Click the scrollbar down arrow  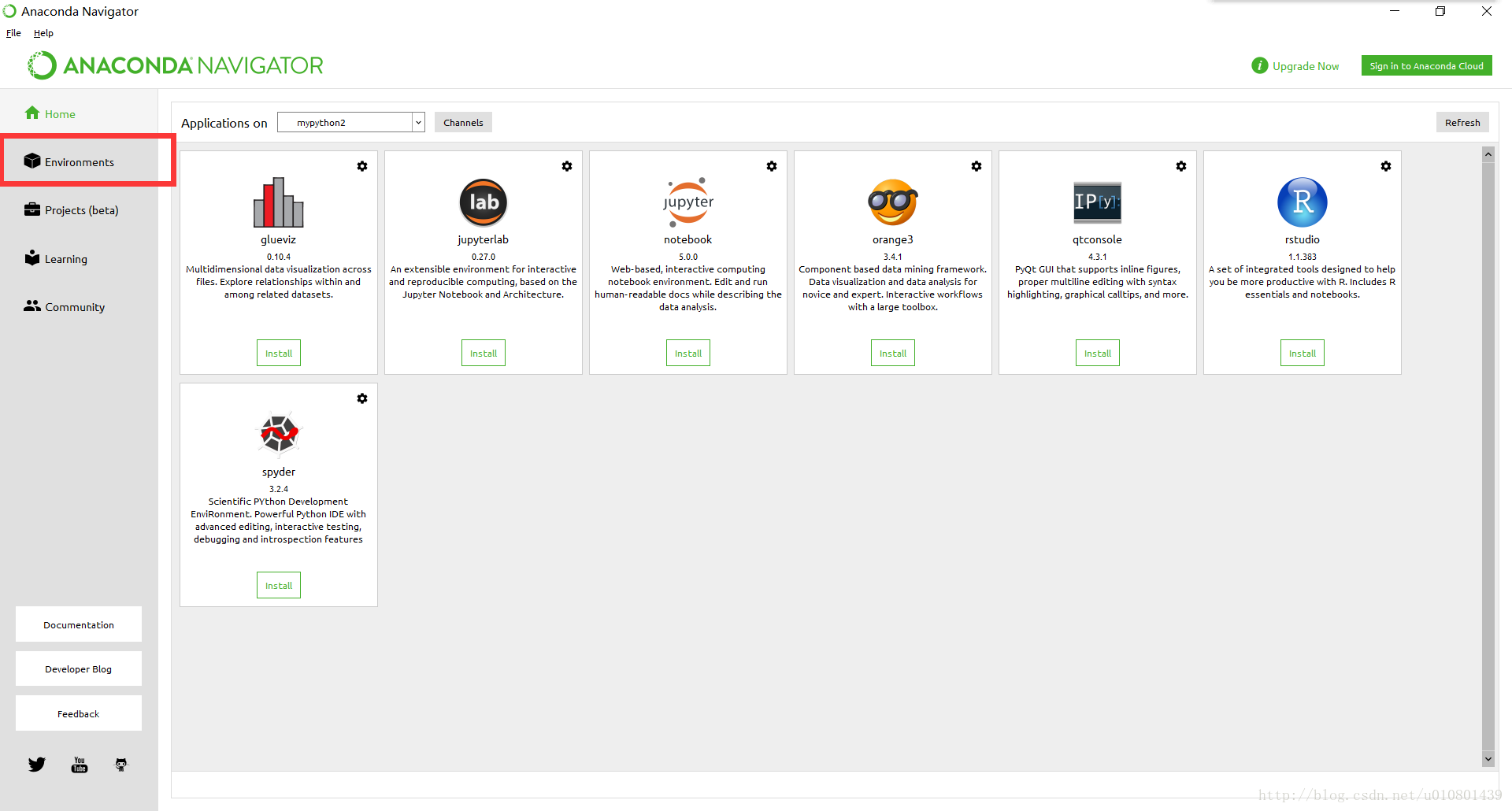tap(1488, 759)
